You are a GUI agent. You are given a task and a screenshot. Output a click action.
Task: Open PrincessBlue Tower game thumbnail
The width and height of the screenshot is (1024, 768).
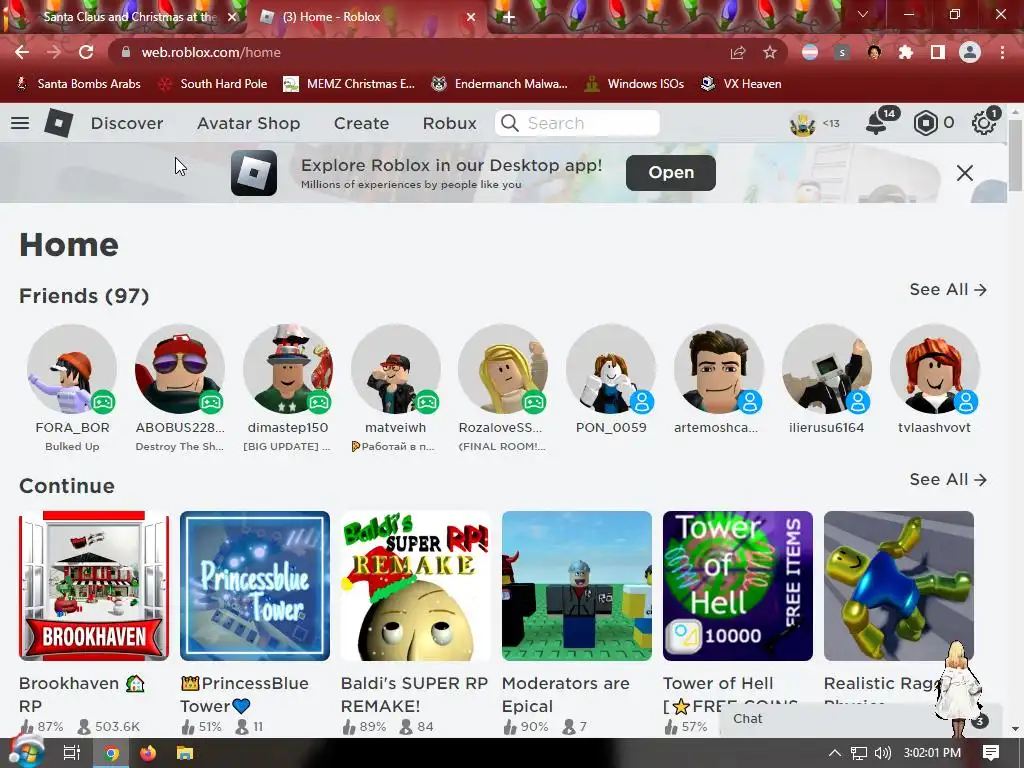[255, 586]
